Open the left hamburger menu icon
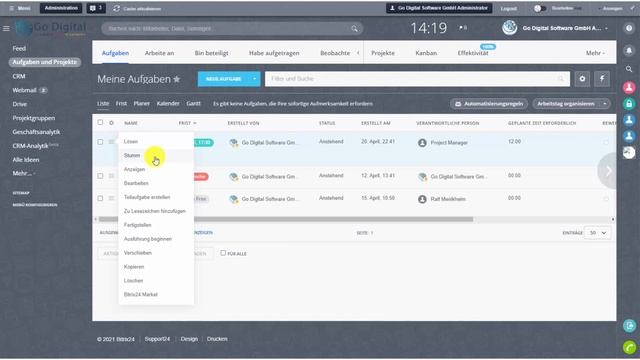 tap(6, 29)
